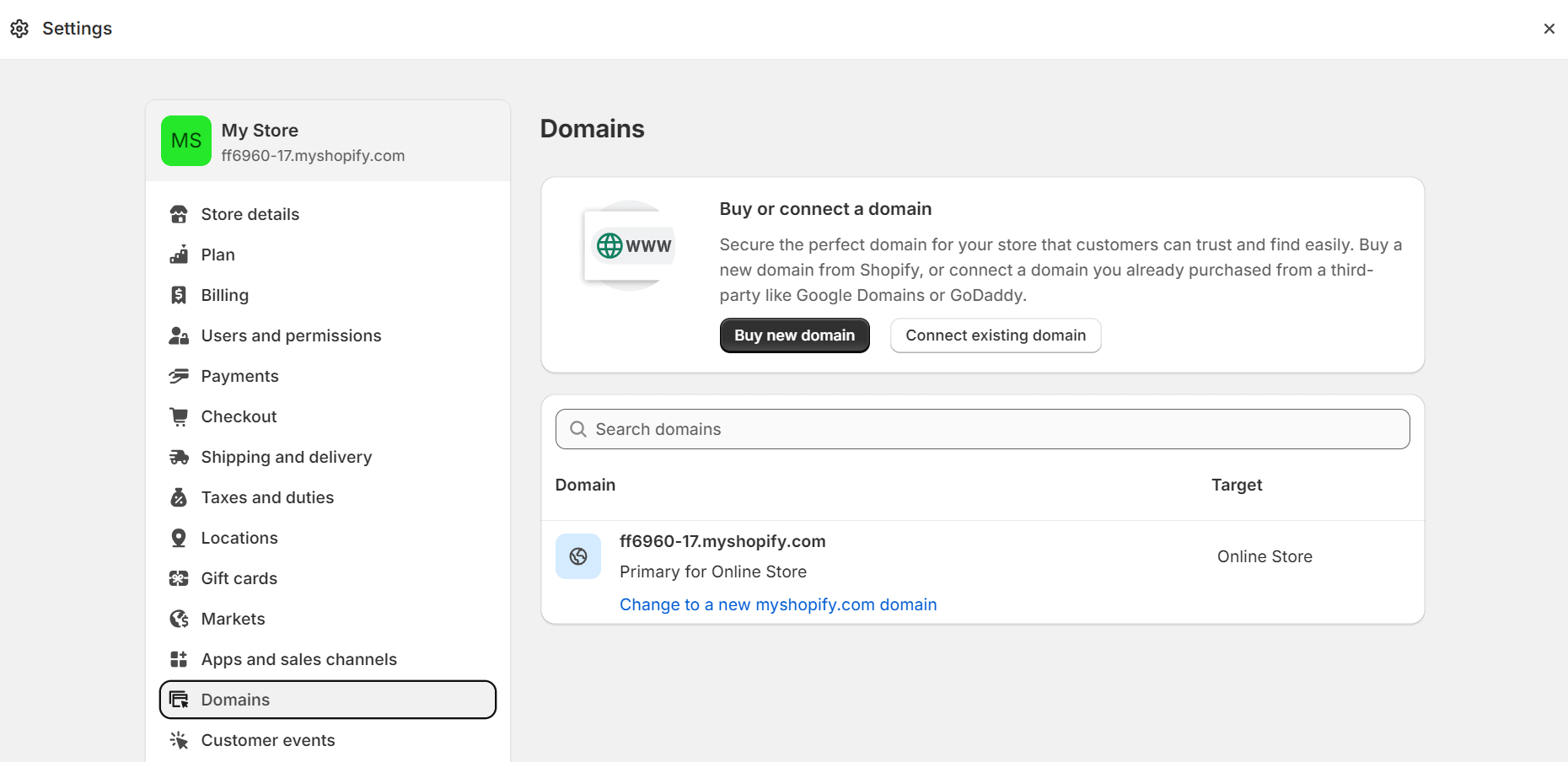This screenshot has width=1568, height=762.
Task: Focus the Search domains field
Action: (x=982, y=429)
